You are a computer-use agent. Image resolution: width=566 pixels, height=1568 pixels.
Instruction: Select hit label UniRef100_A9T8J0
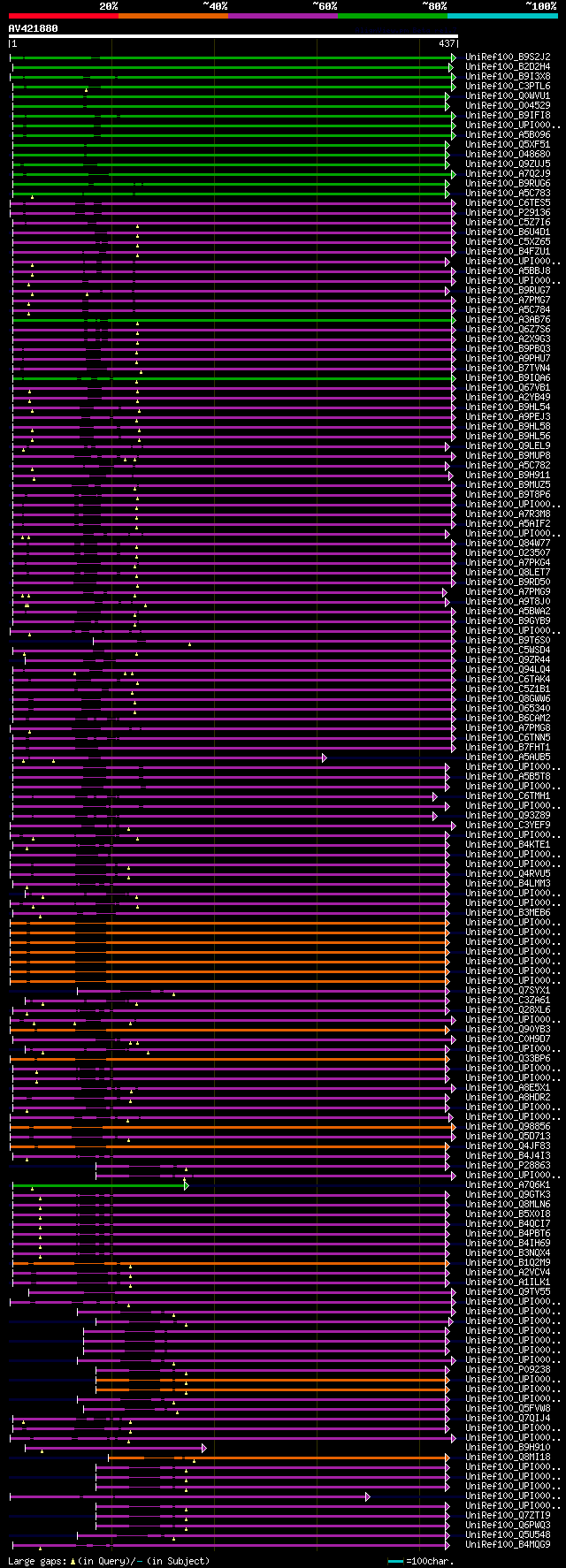(508, 601)
